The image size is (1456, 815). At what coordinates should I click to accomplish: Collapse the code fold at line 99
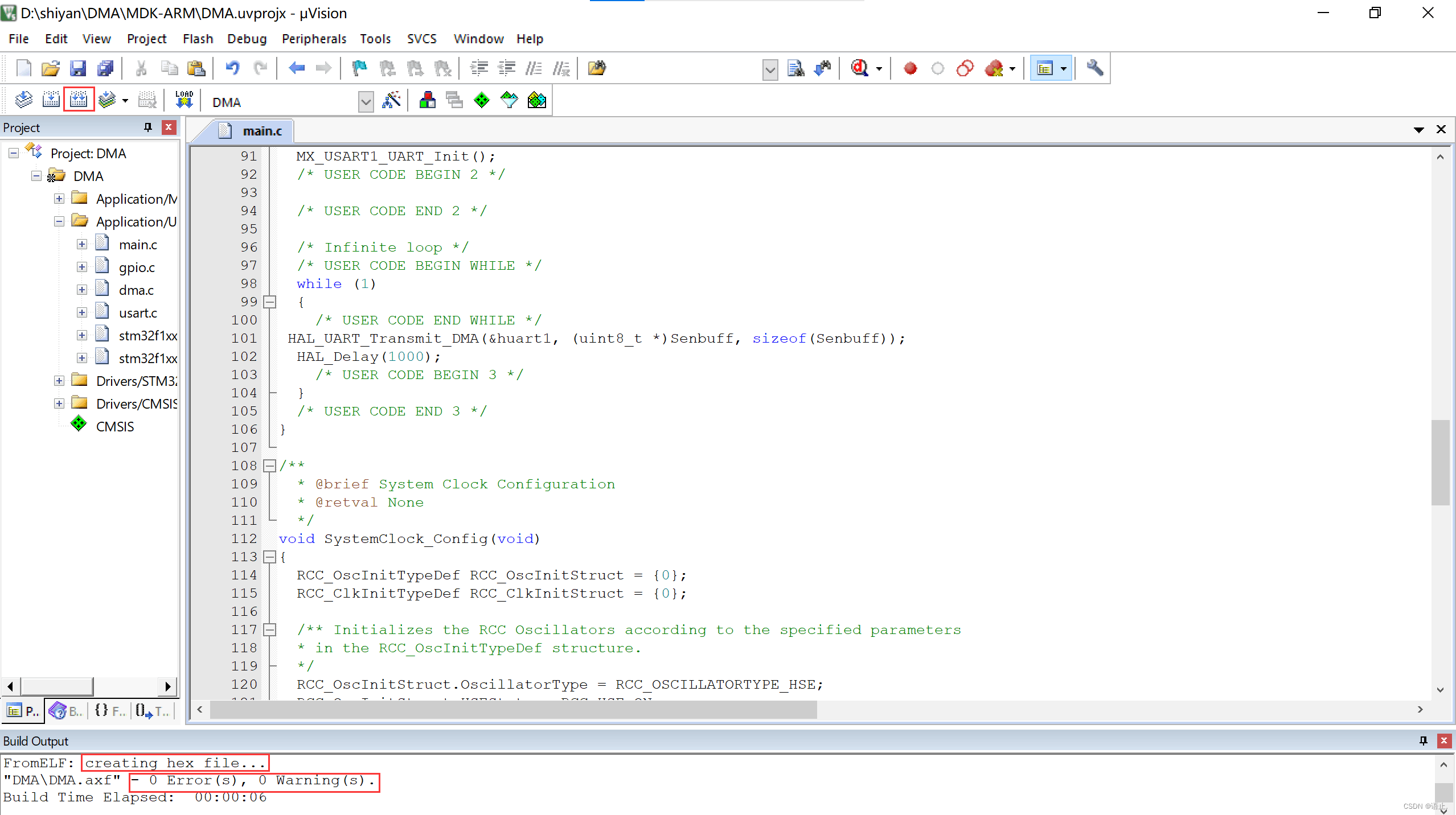click(x=270, y=302)
